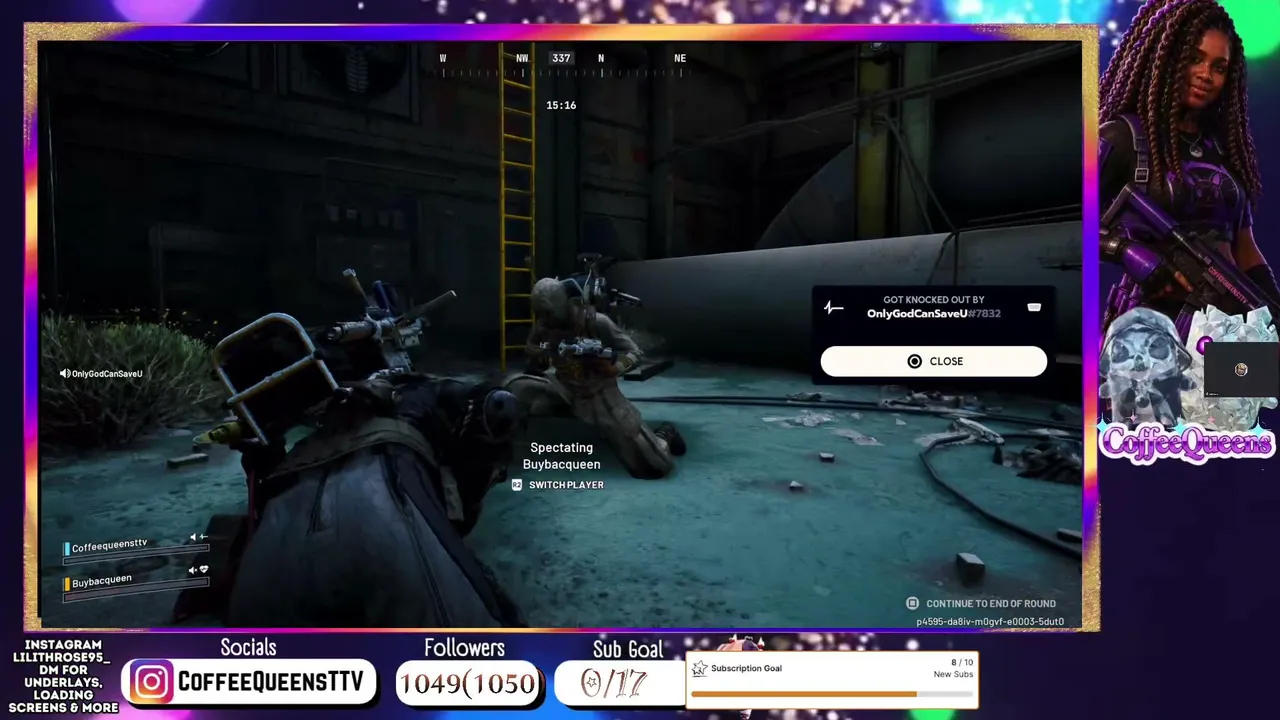Click the Instagram promo text at bottom-left
The image size is (1280, 720).
[x=64, y=676]
